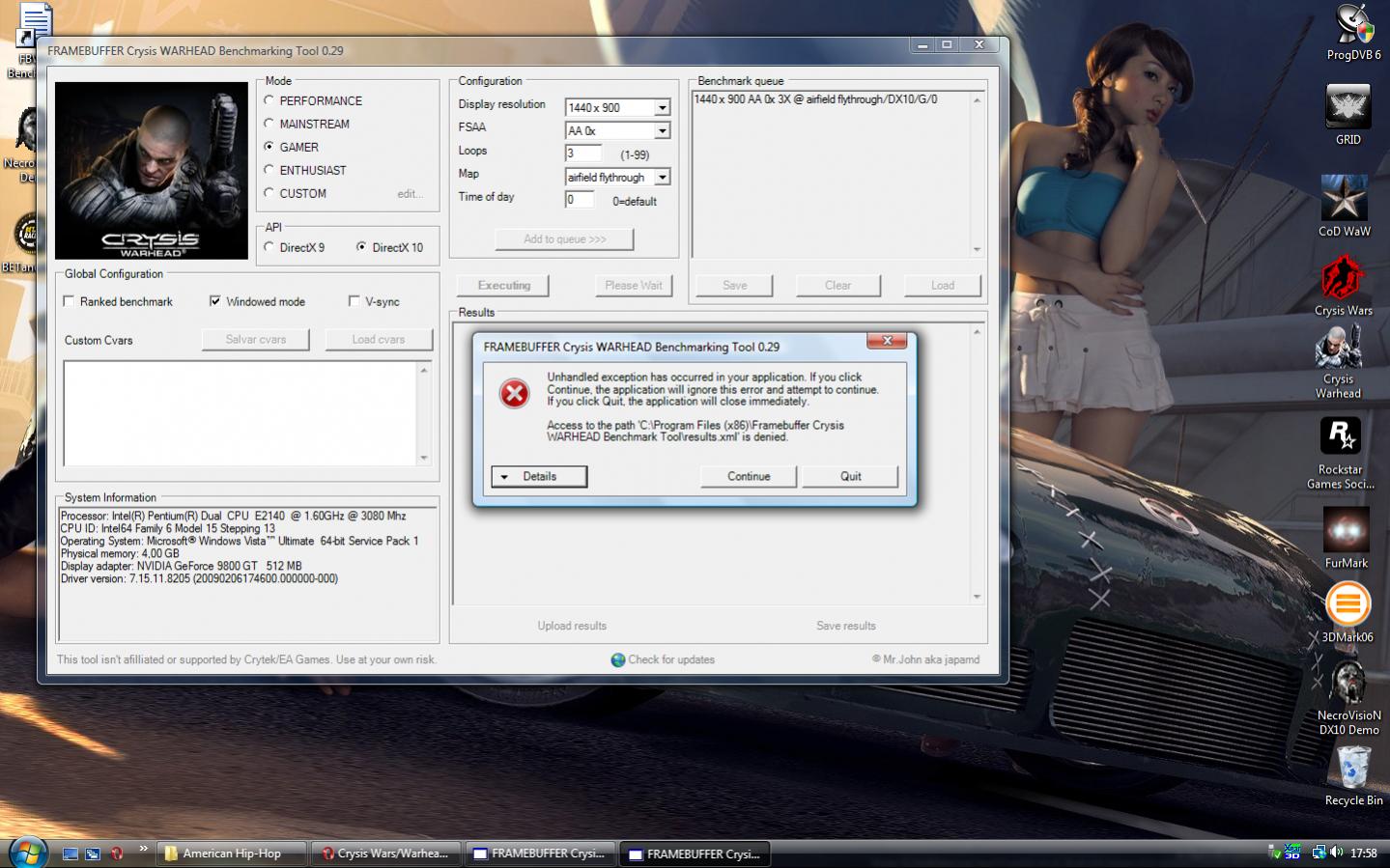The image size is (1390, 868).
Task: Click Upload results link
Action: (572, 626)
